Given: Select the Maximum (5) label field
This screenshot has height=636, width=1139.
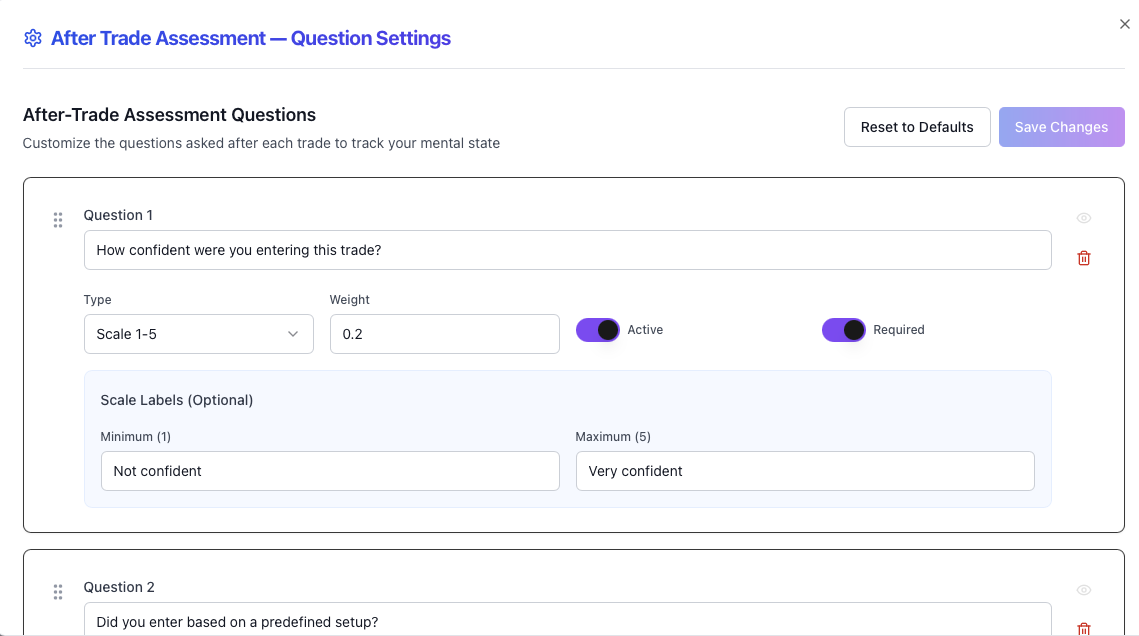Looking at the screenshot, I should tap(805, 471).
